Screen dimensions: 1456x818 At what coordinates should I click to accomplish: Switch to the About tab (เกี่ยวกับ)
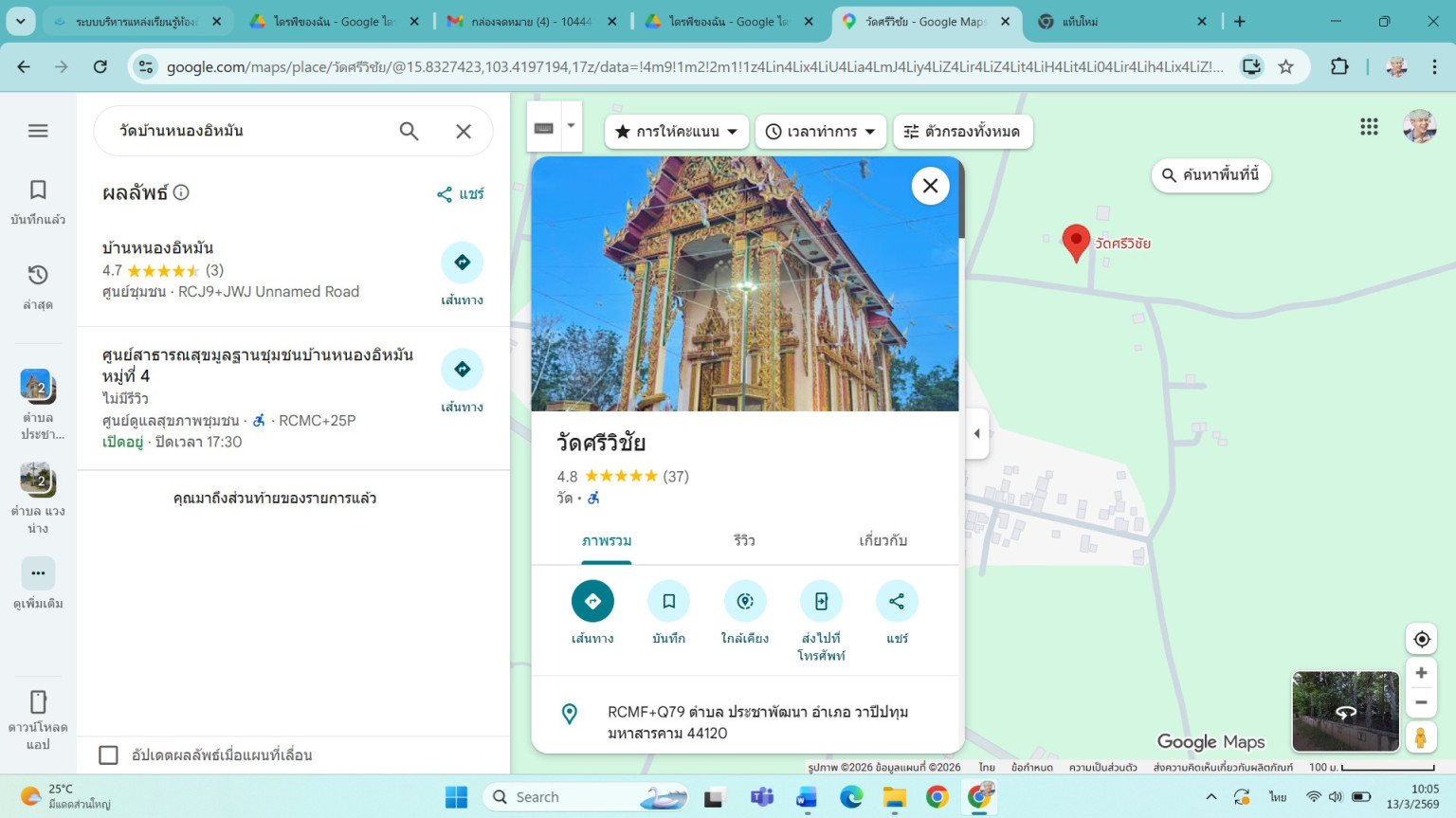(x=883, y=541)
